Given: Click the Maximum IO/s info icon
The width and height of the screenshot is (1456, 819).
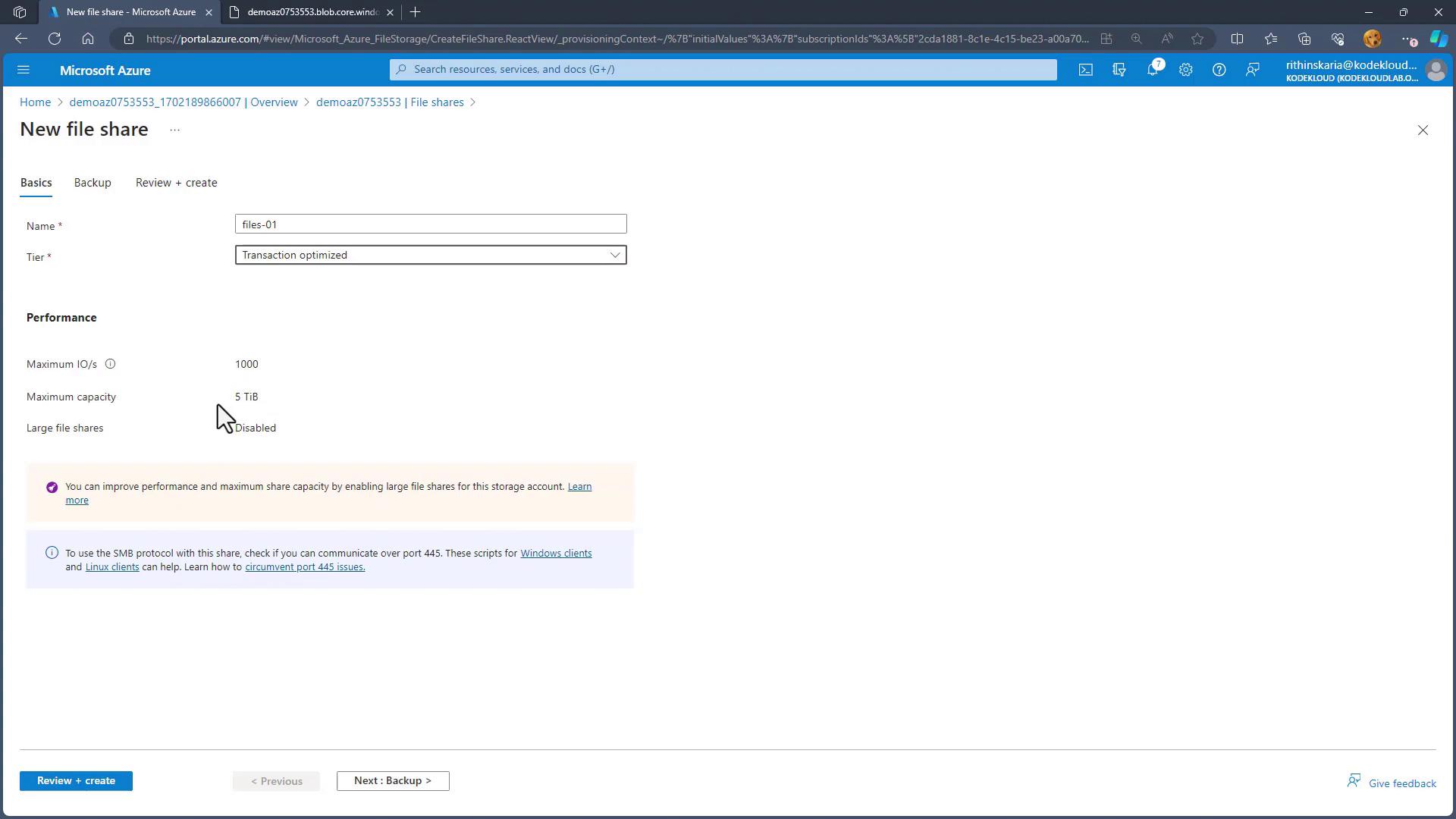Looking at the screenshot, I should (x=110, y=364).
